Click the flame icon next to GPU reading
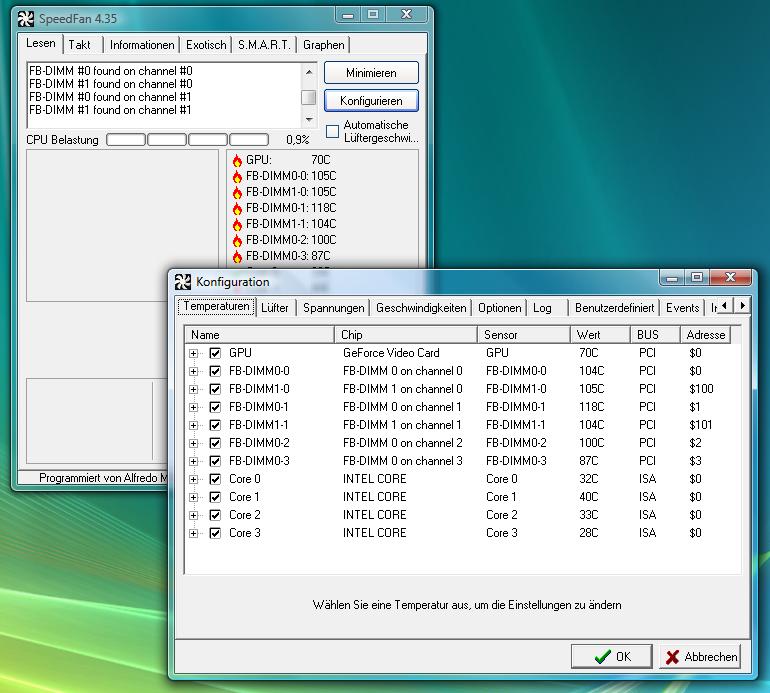The height and width of the screenshot is (693, 770). coord(237,160)
